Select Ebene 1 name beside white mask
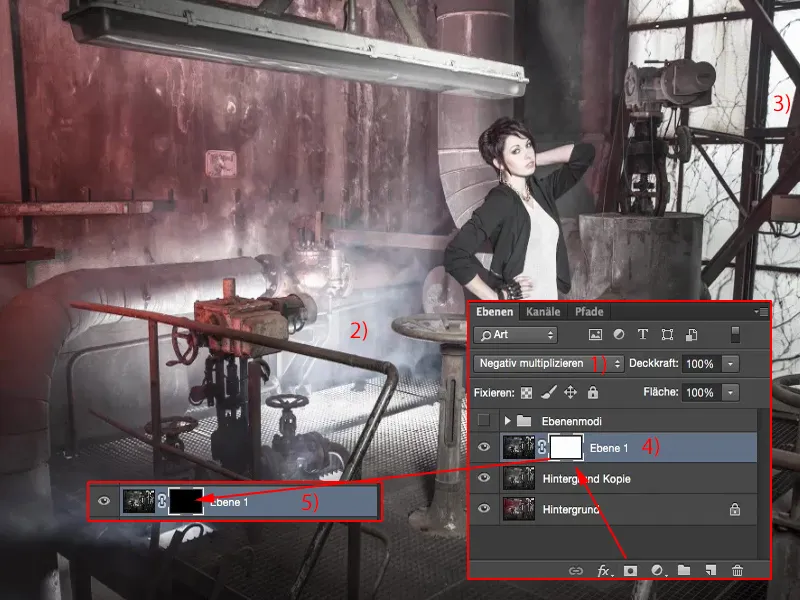The width and height of the screenshot is (800, 600). tap(609, 448)
